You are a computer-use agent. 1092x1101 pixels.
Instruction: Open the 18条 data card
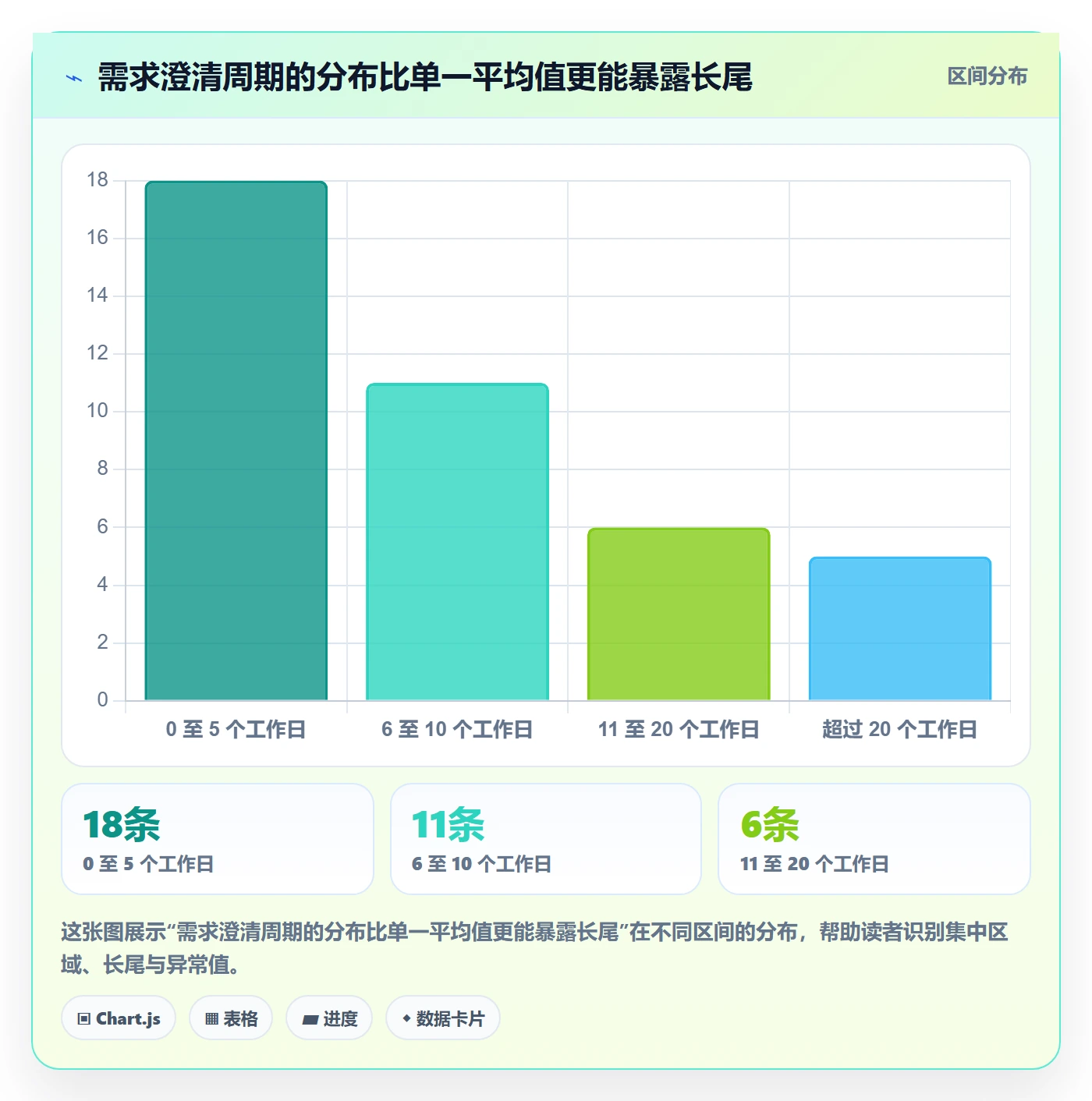tap(218, 839)
